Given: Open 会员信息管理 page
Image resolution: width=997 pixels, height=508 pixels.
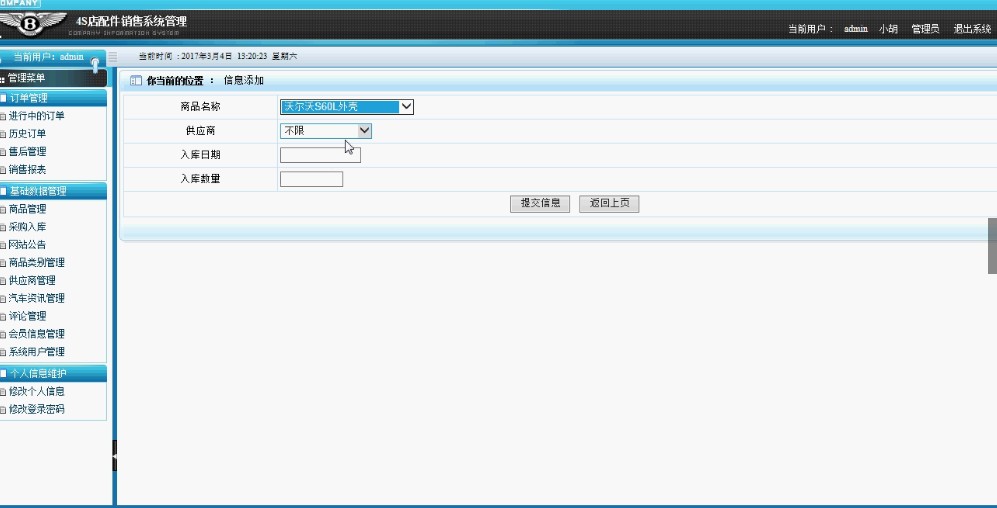Looking at the screenshot, I should click(x=36, y=334).
